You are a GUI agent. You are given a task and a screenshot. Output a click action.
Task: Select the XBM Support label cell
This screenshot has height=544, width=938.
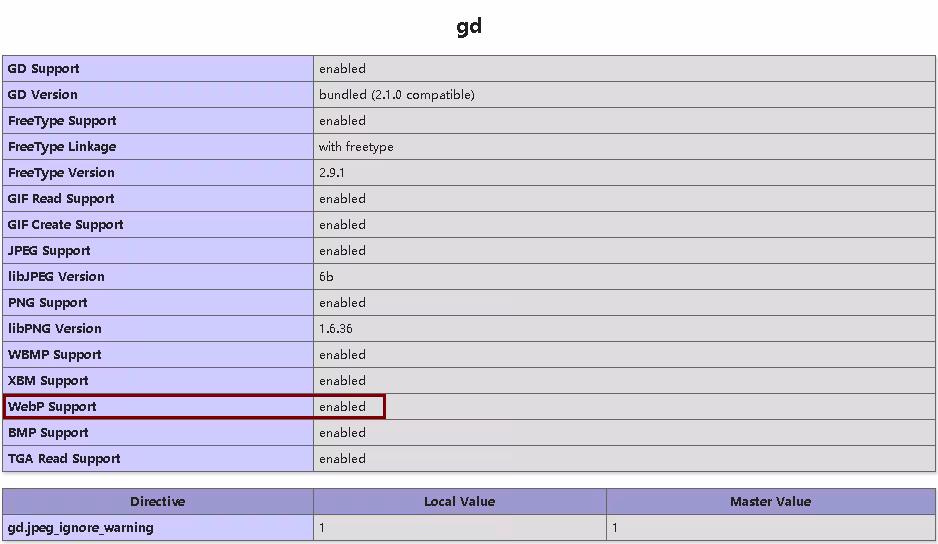point(48,381)
